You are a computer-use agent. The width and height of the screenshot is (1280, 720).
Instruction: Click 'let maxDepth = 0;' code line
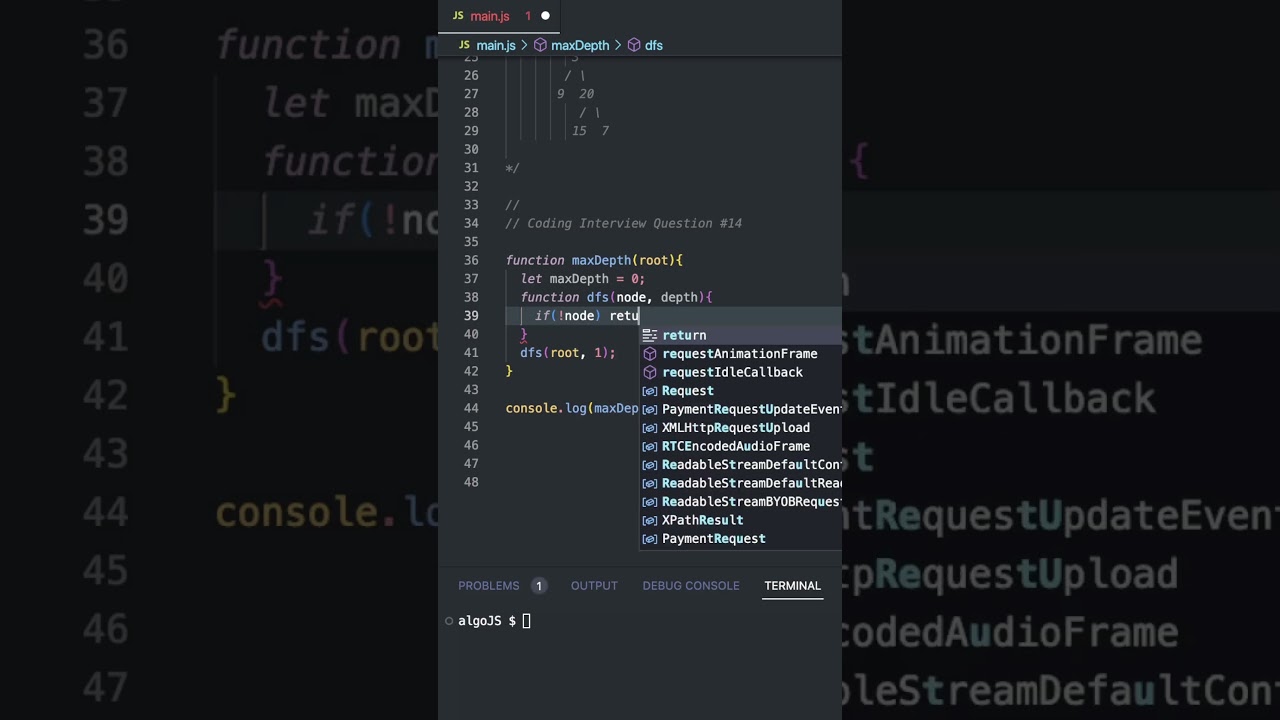(582, 279)
